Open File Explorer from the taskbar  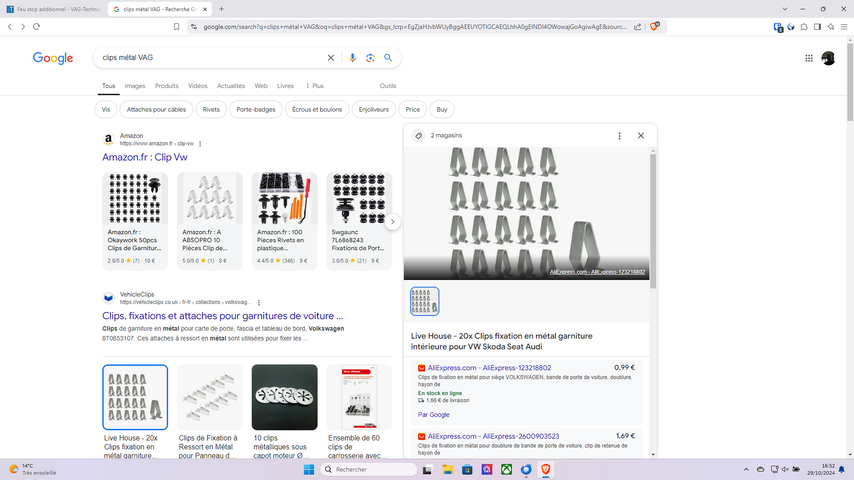[447, 469]
